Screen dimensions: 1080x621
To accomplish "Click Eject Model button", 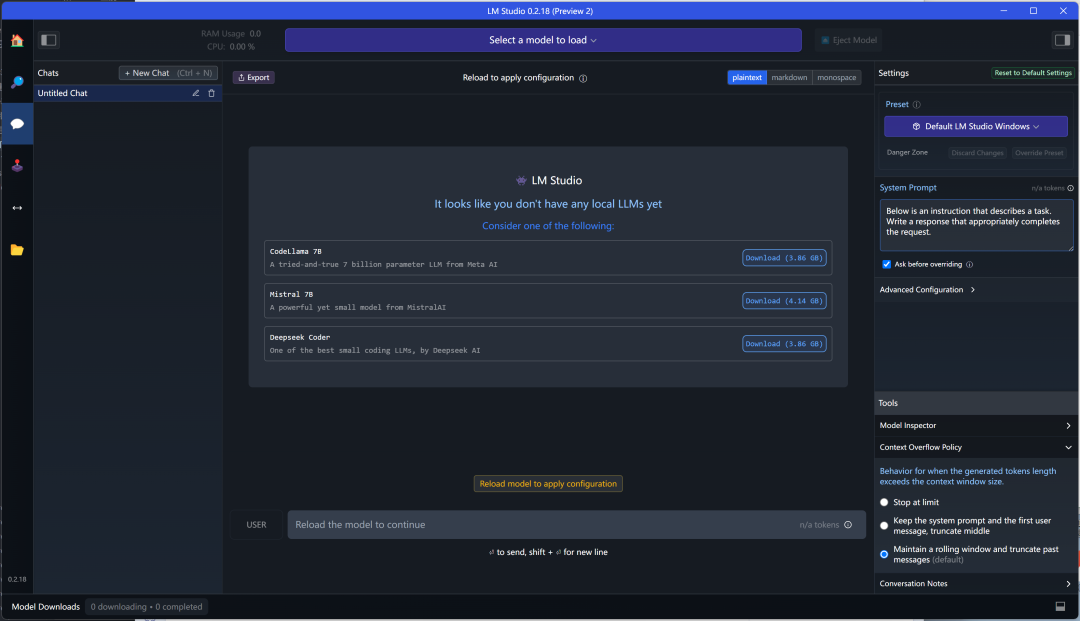I will pyautogui.click(x=849, y=40).
